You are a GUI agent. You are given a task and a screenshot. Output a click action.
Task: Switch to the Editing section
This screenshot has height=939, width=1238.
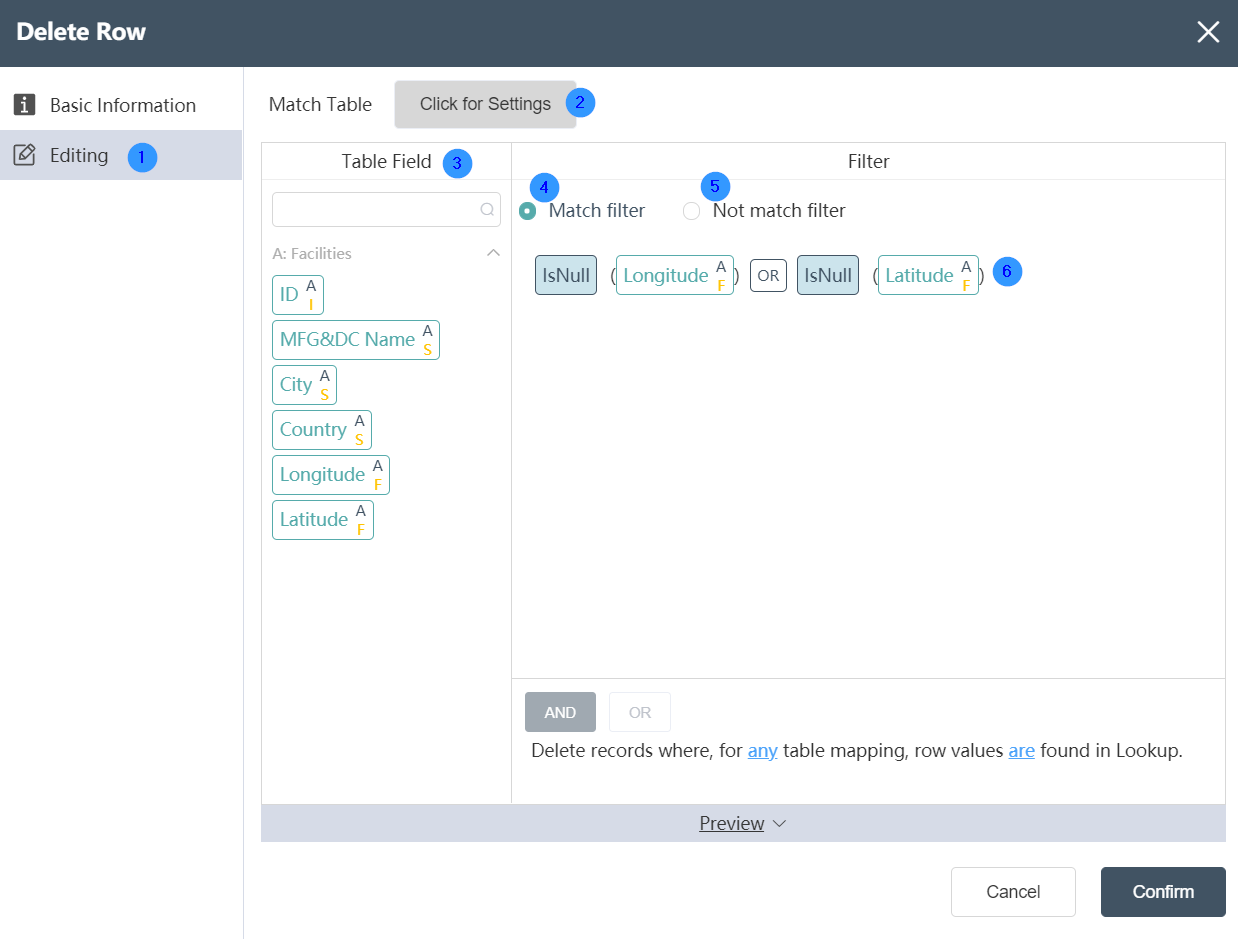point(121,155)
